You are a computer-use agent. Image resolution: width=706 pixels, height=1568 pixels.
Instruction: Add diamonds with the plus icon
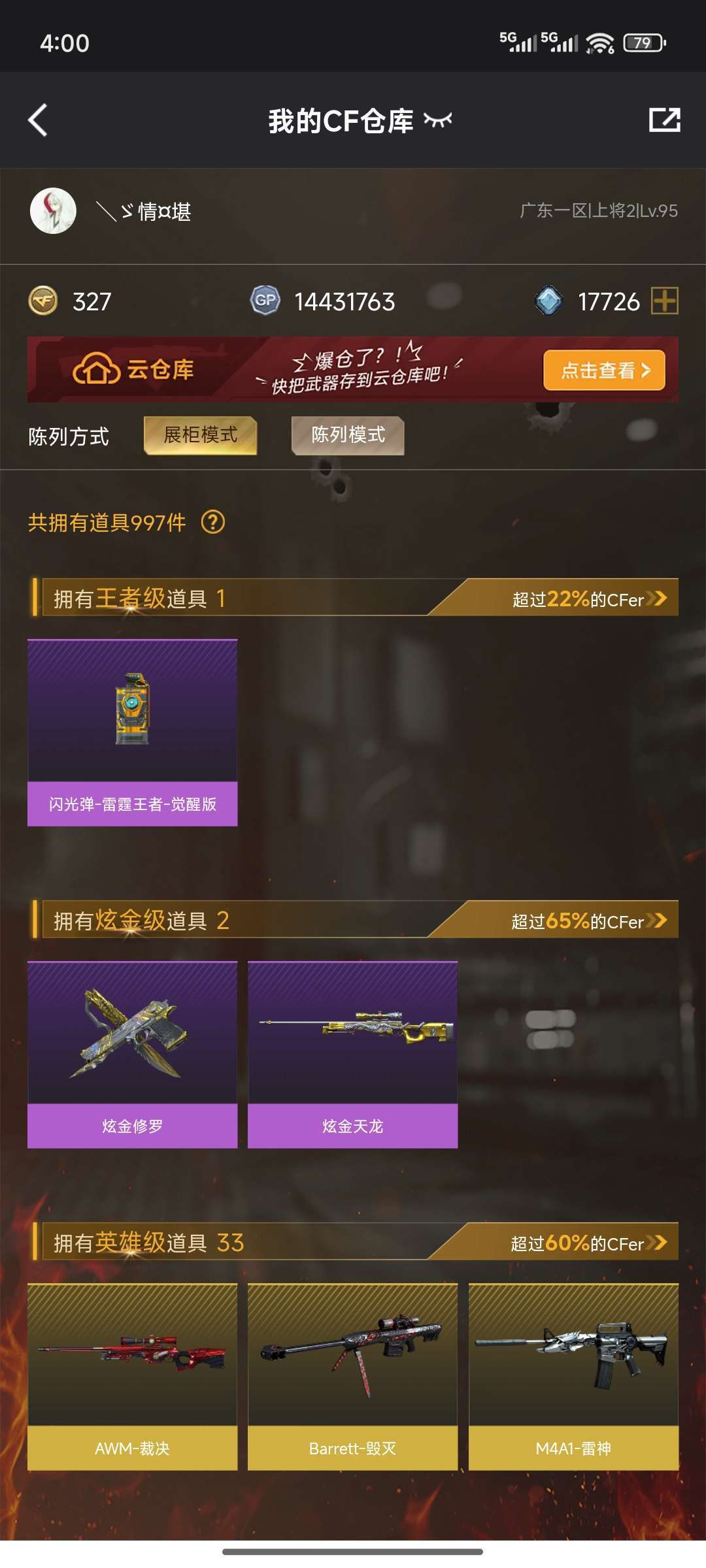pyautogui.click(x=665, y=301)
